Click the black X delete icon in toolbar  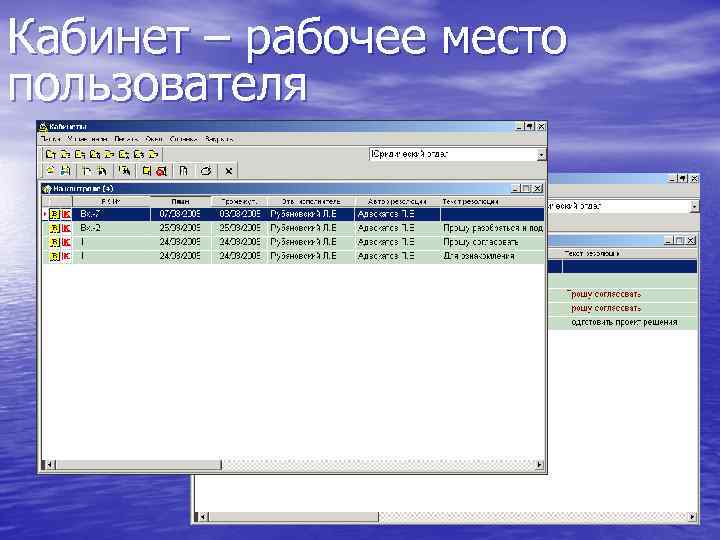coord(228,171)
